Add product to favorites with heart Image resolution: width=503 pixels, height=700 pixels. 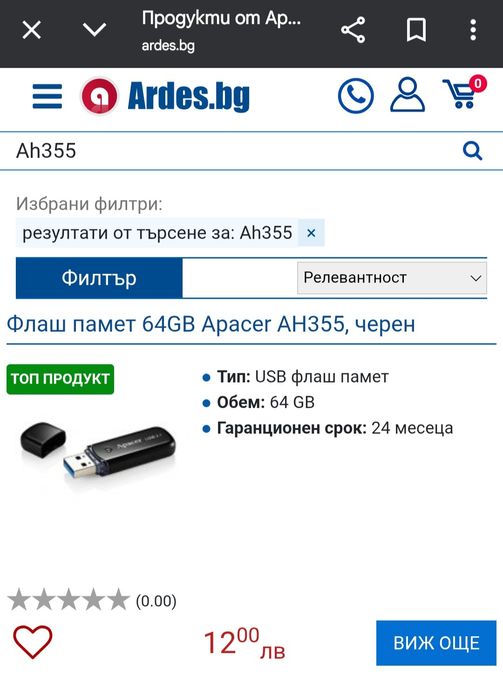[33, 642]
